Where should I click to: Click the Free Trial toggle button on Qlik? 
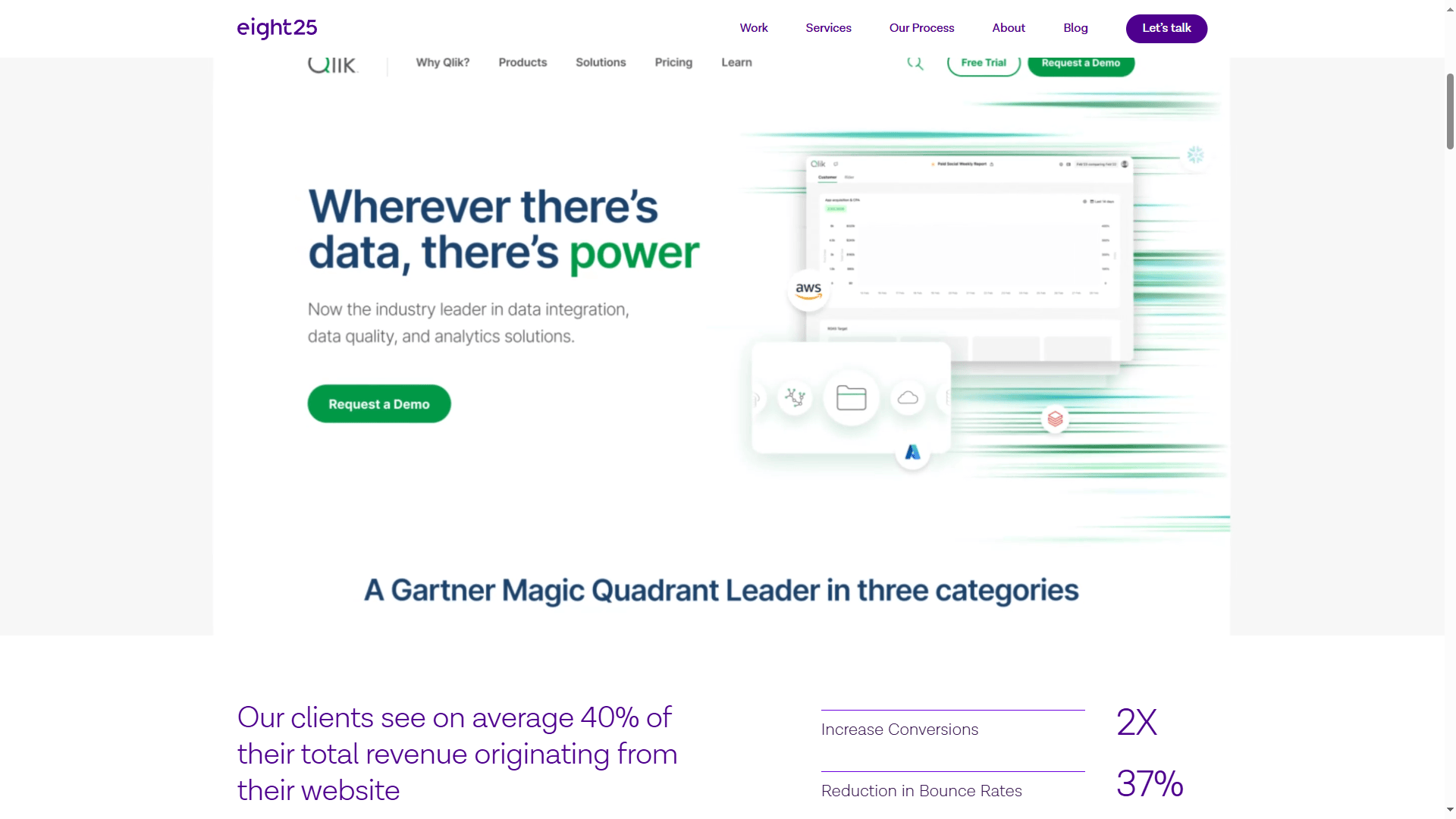point(984,62)
